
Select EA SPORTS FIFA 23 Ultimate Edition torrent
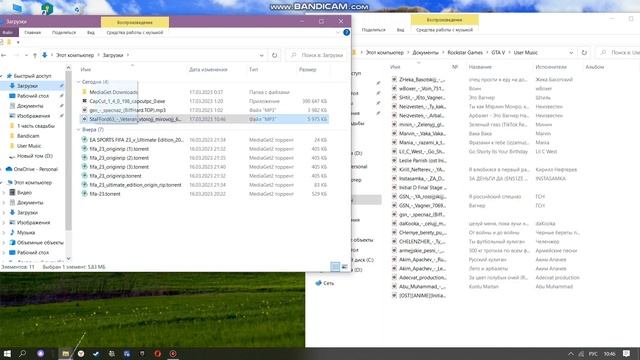tap(203, 140)
